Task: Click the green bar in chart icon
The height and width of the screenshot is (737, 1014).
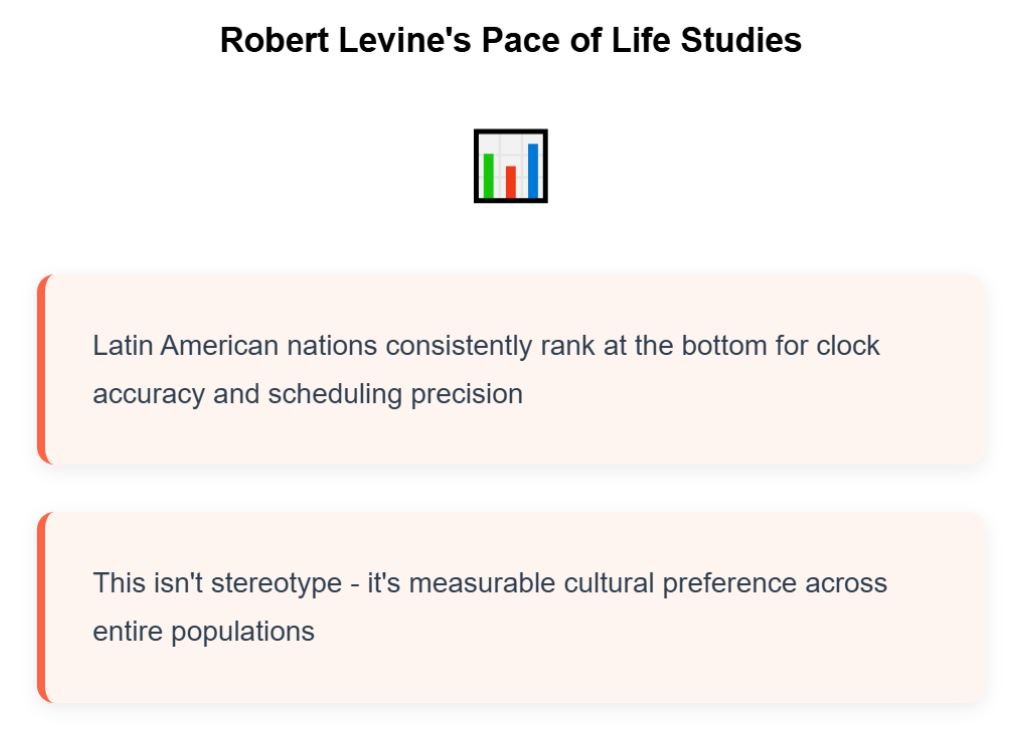Action: pos(489,175)
